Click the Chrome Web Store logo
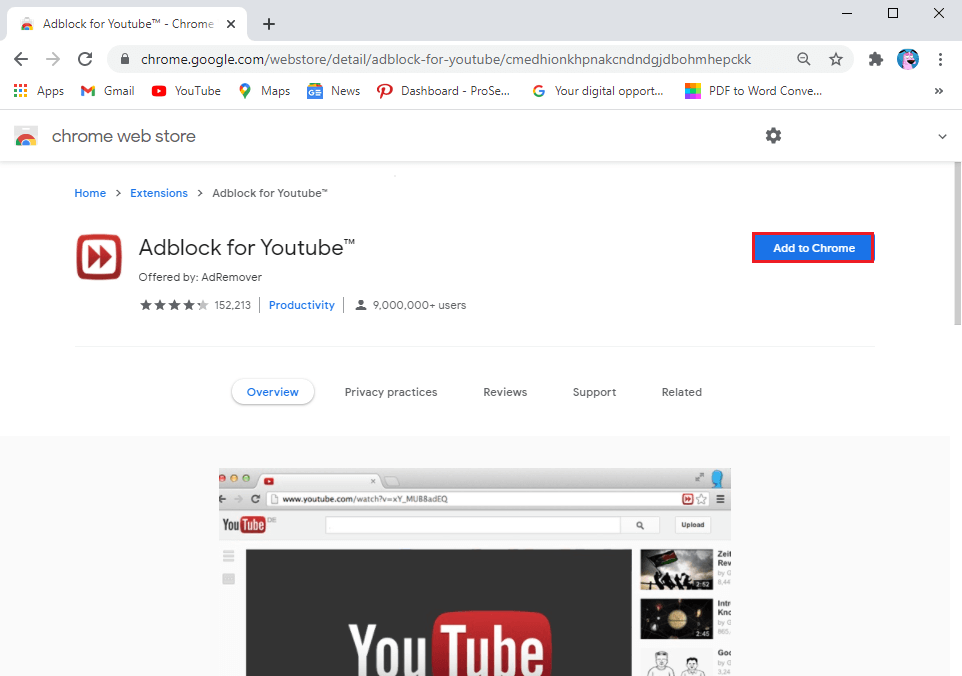The height and width of the screenshot is (676, 962). tap(26, 136)
